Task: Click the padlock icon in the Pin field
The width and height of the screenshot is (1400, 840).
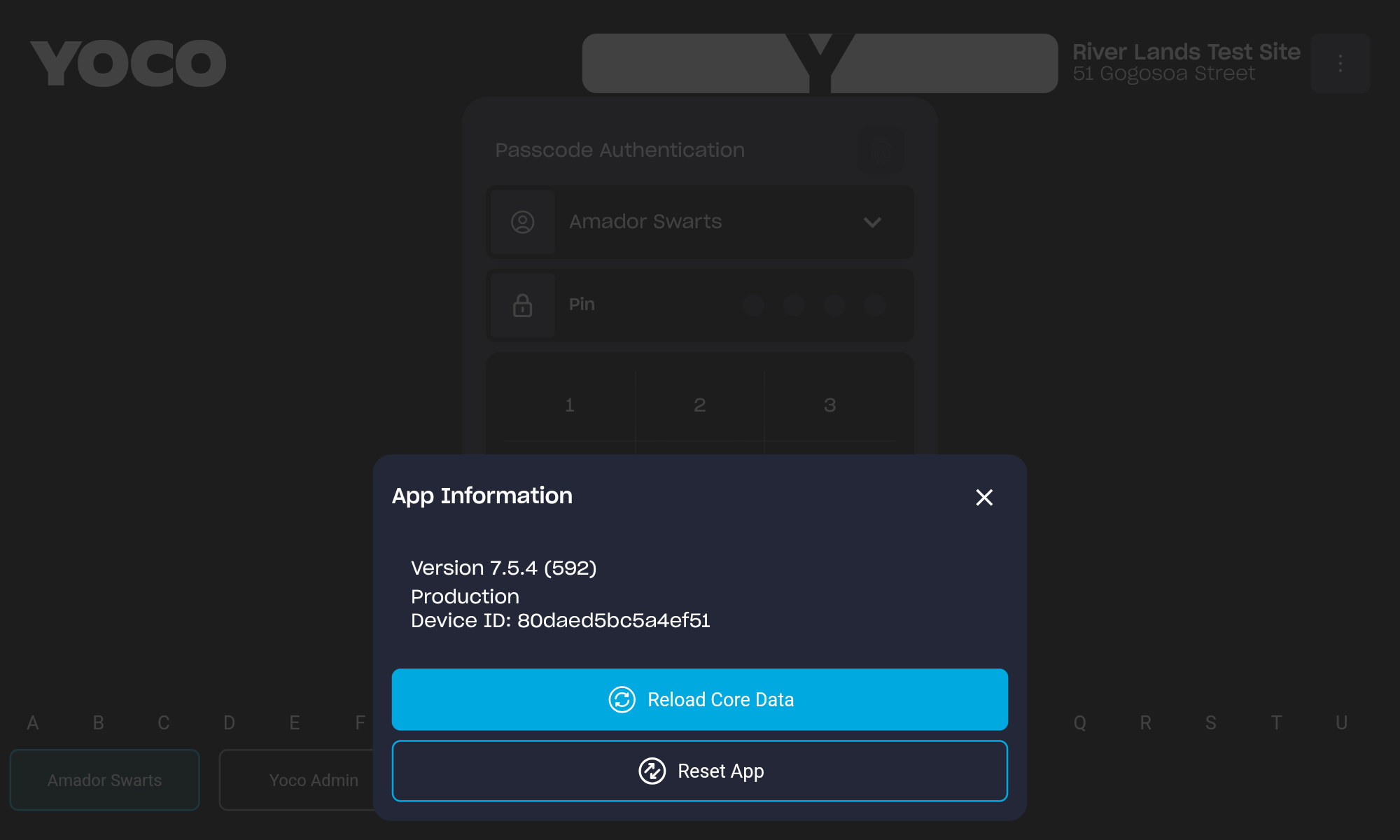Action: [x=522, y=305]
